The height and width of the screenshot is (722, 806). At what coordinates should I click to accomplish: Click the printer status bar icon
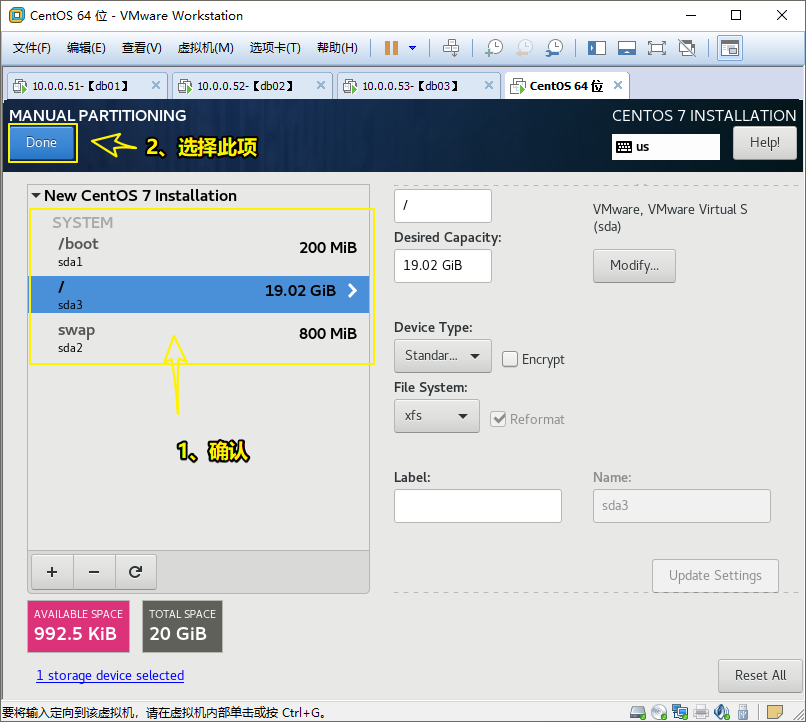coord(701,712)
